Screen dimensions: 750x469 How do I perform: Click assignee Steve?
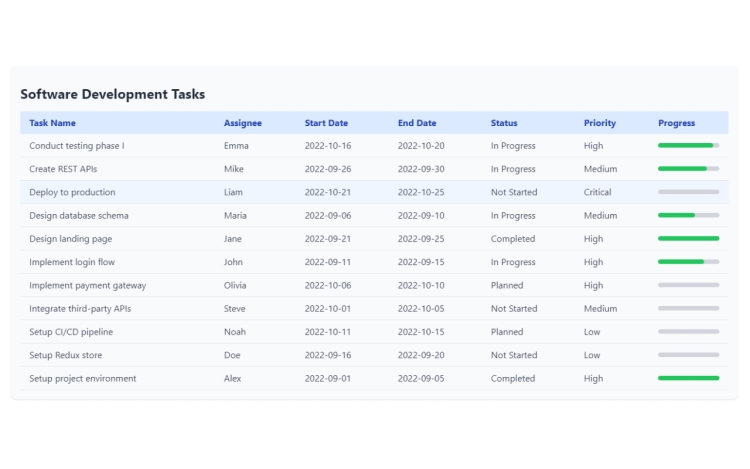[234, 309]
